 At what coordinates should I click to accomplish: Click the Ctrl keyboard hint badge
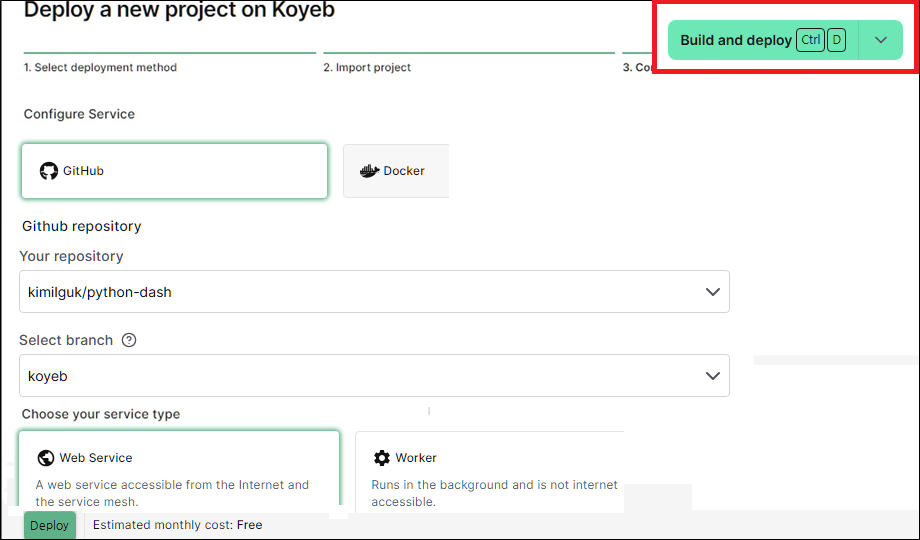[810, 40]
